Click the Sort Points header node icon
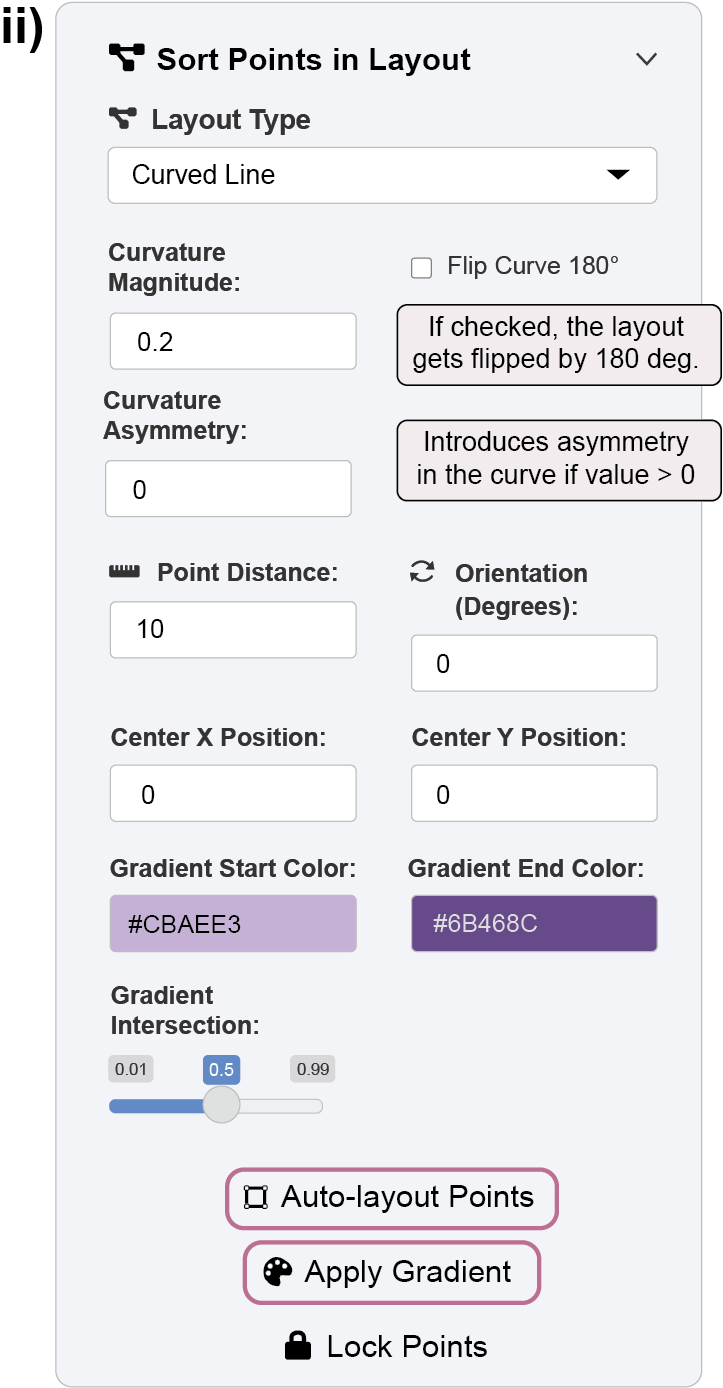Screen dimensions: 723x1388 click(x=126, y=58)
